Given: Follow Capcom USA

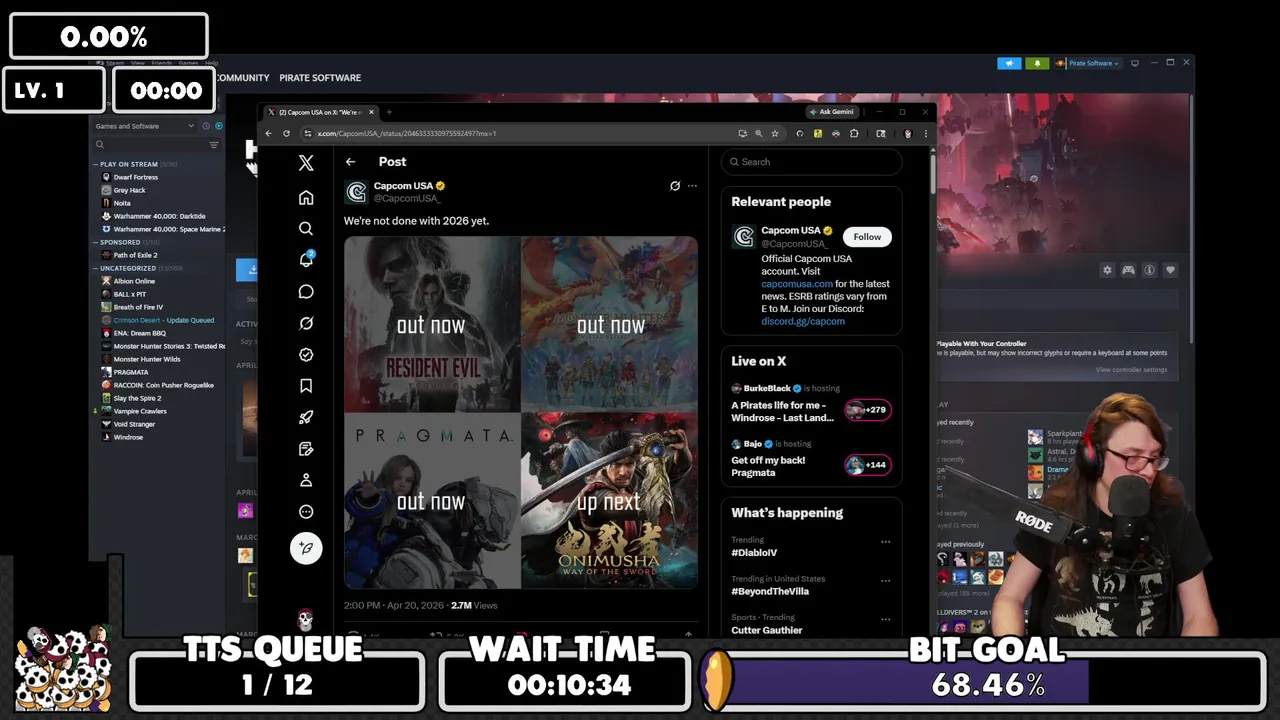Looking at the screenshot, I should click(x=867, y=237).
